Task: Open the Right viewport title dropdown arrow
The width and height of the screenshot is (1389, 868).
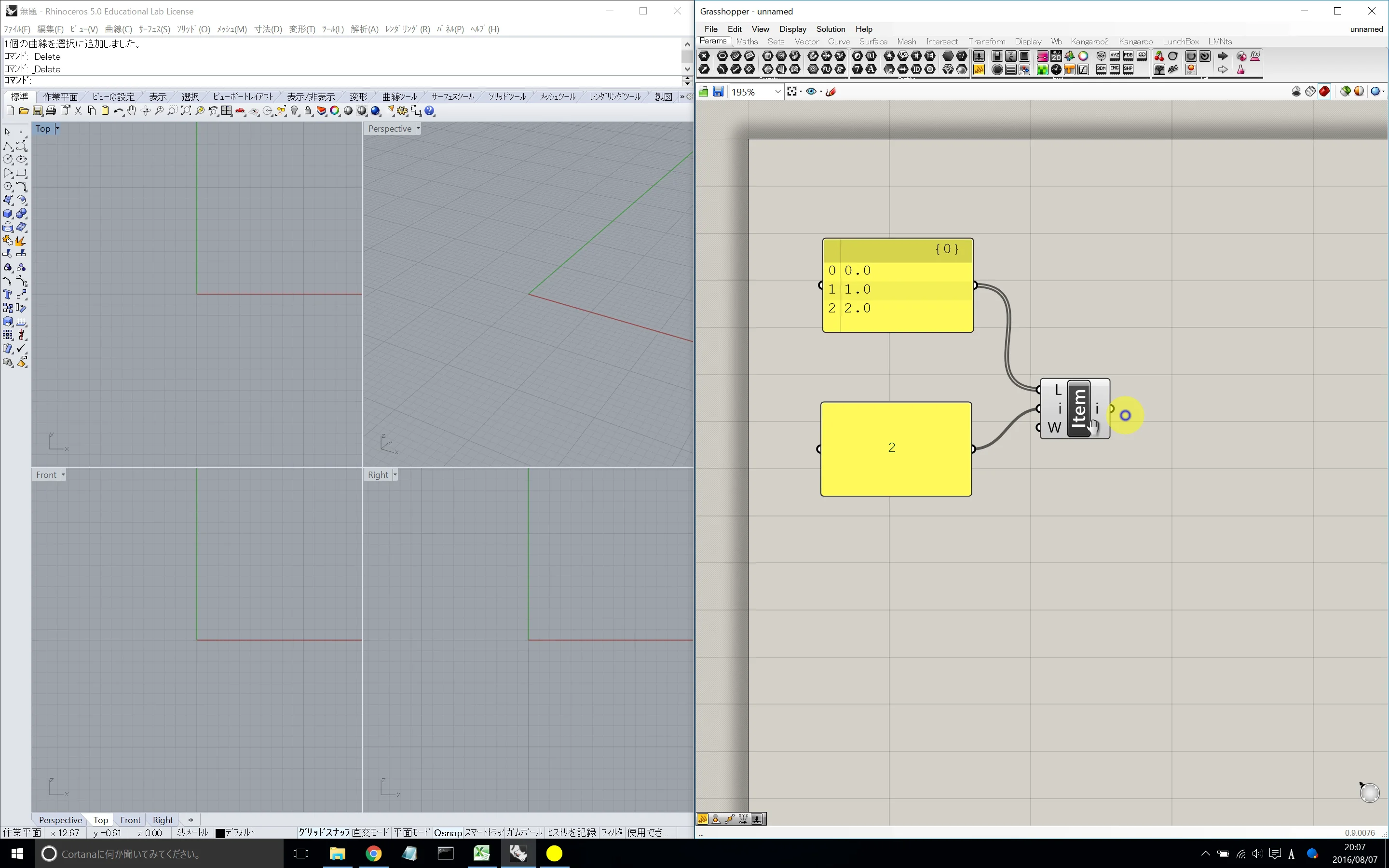Action: coord(395,475)
